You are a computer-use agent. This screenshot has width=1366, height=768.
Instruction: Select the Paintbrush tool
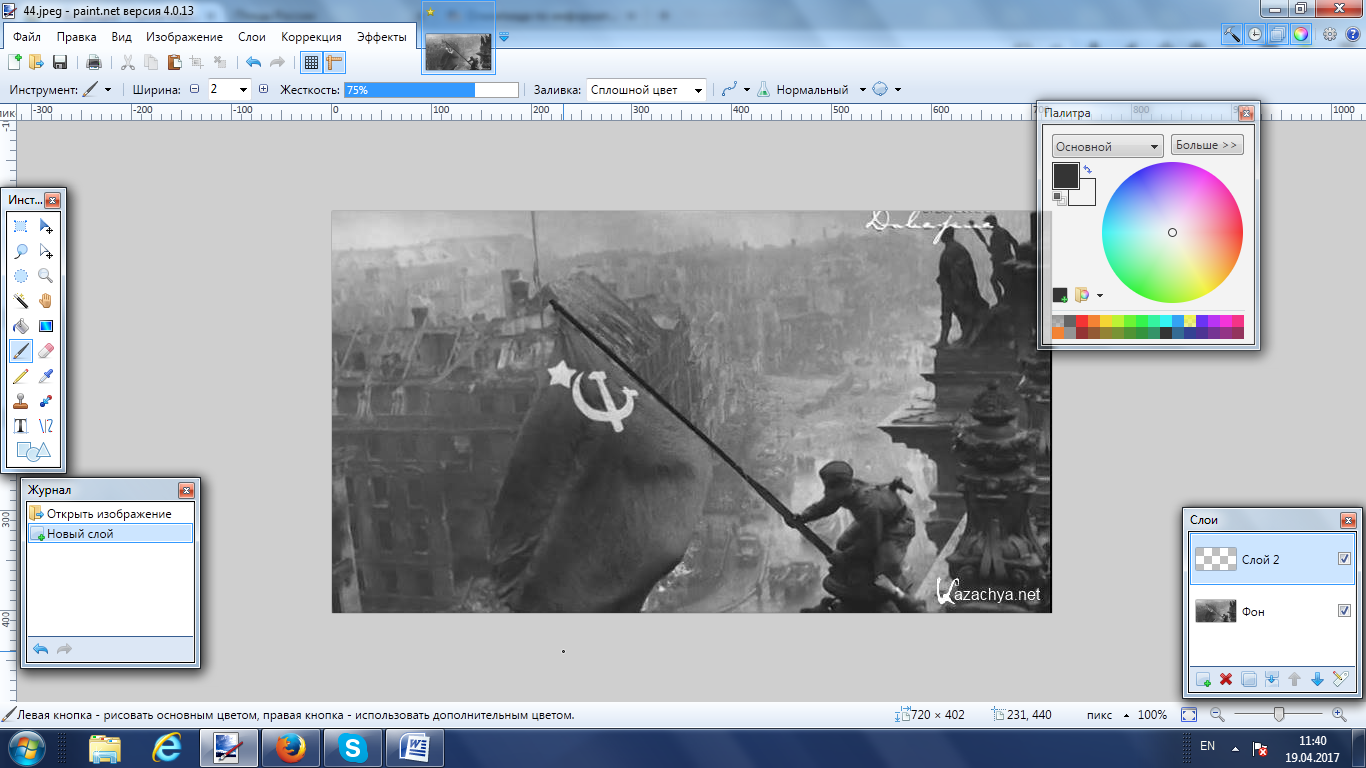click(x=21, y=351)
